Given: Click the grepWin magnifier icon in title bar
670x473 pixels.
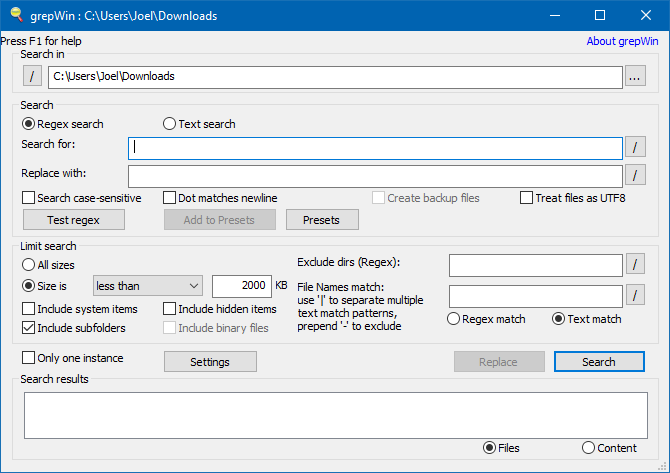Looking at the screenshot, I should coord(17,15).
